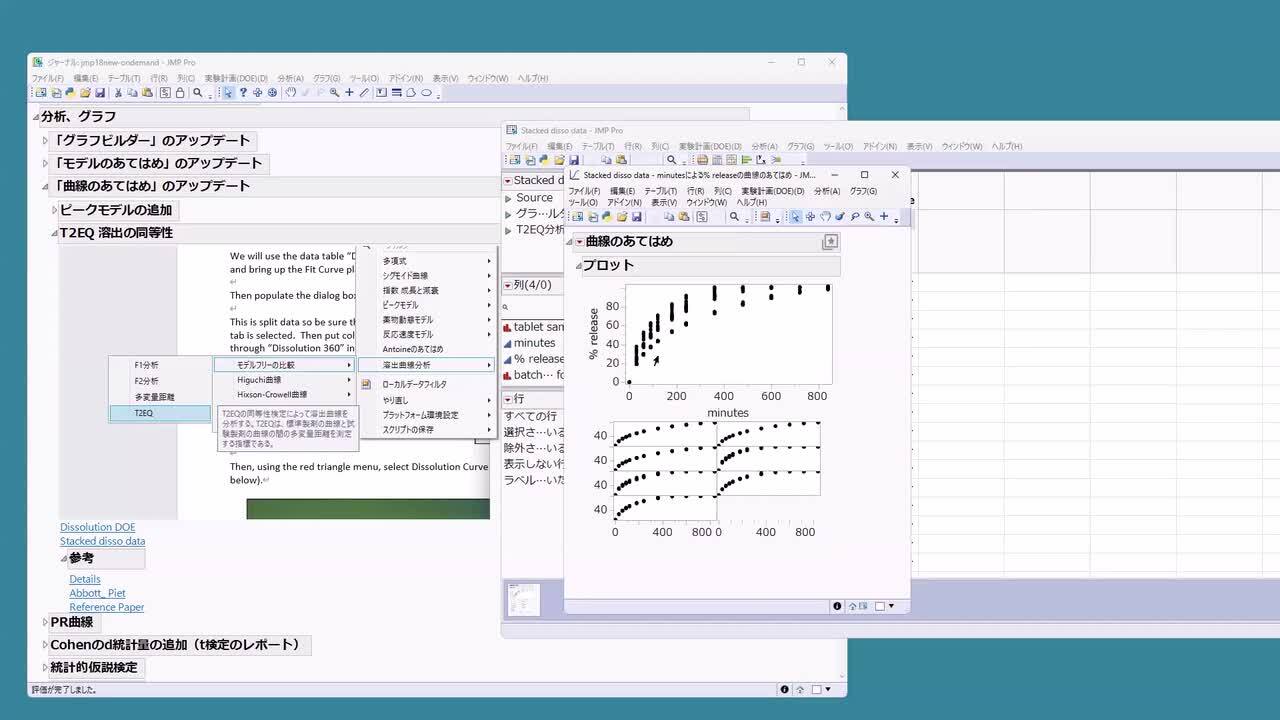Collapse the 「曲線のあてはめ」のアップデート section
Viewport: 1280px width, 720px height.
pyautogui.click(x=45, y=186)
